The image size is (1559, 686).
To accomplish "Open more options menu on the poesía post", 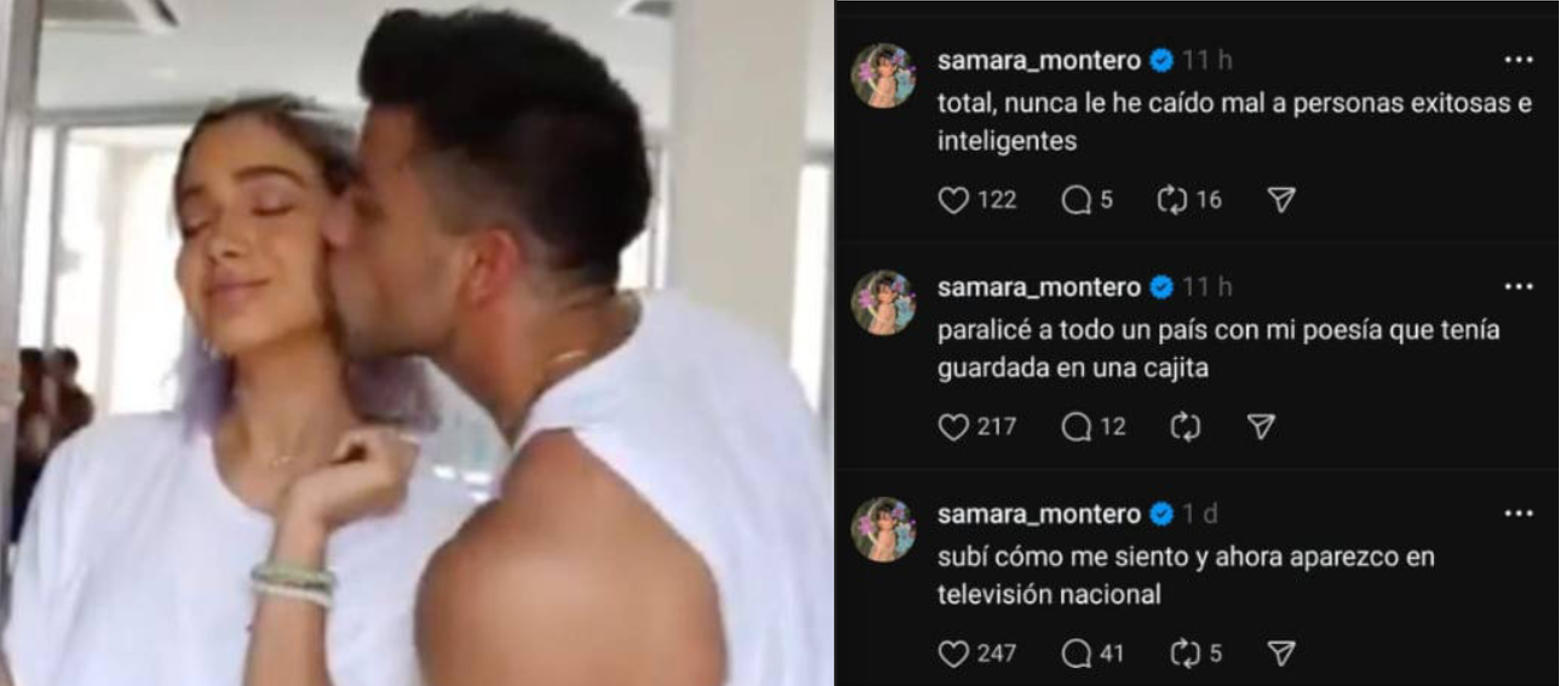I will point(1518,288).
